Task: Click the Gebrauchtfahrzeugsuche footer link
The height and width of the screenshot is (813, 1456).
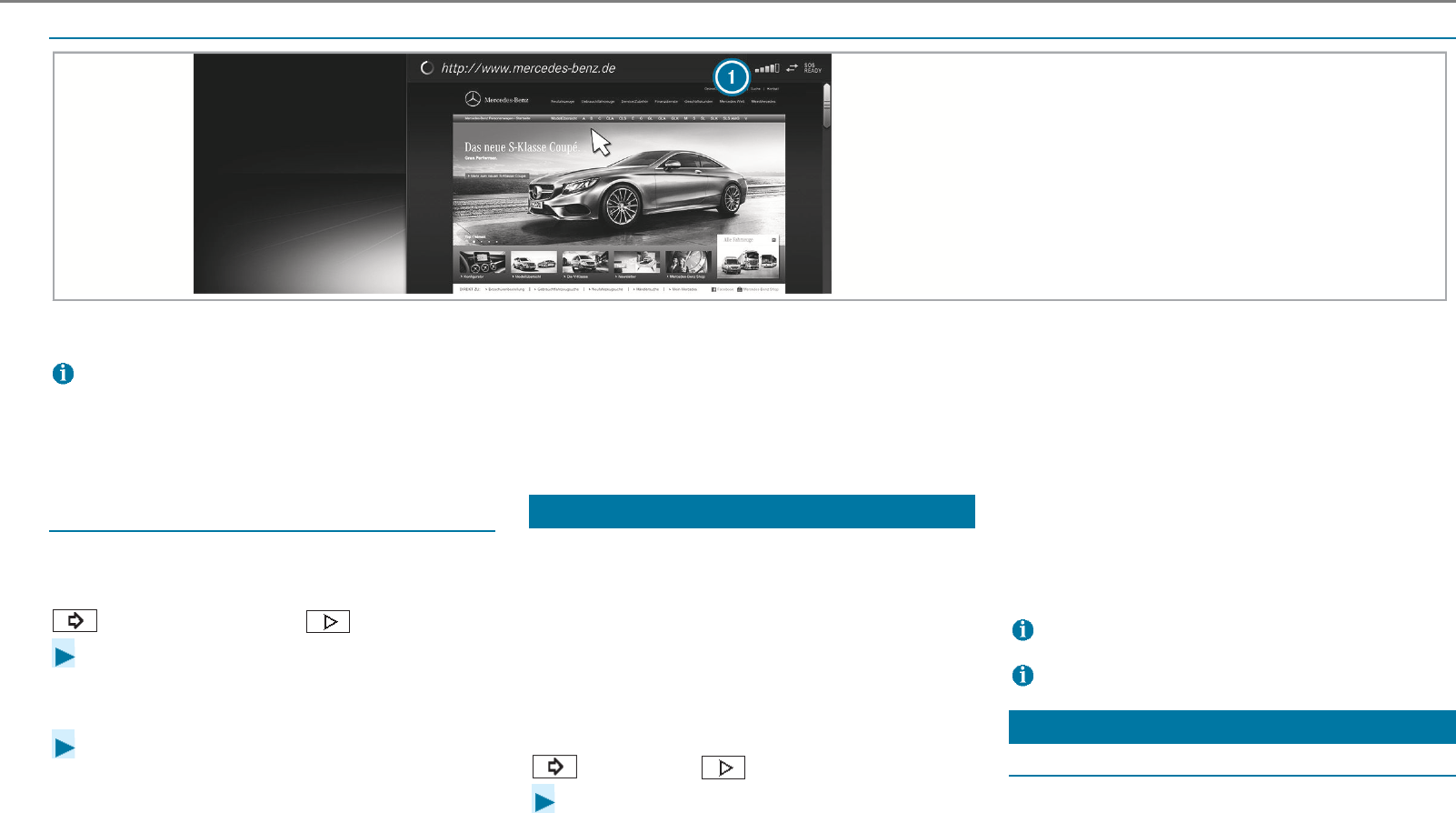Action: tap(557, 289)
